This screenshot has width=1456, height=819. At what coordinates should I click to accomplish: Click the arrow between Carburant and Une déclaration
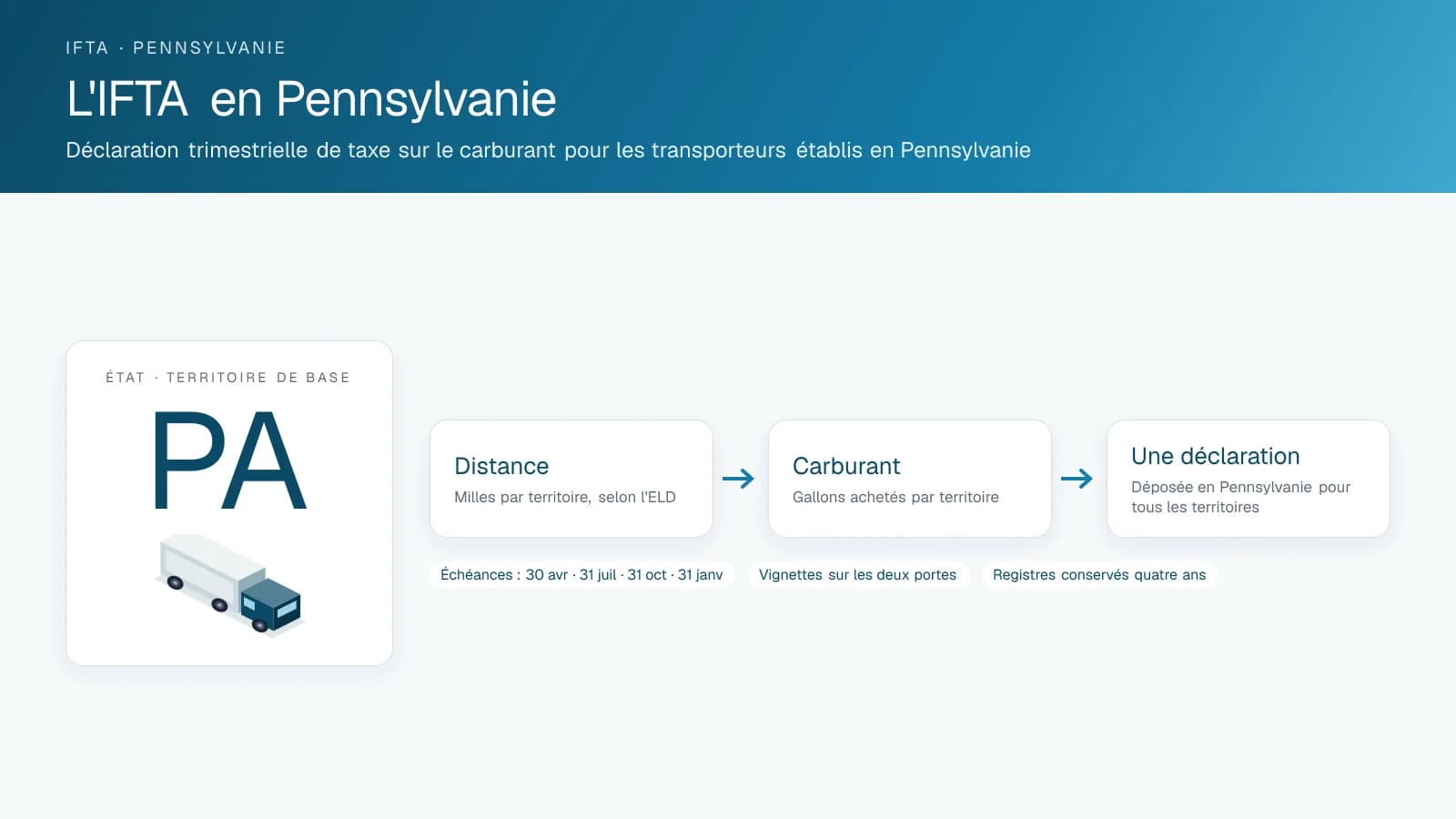click(x=1077, y=479)
